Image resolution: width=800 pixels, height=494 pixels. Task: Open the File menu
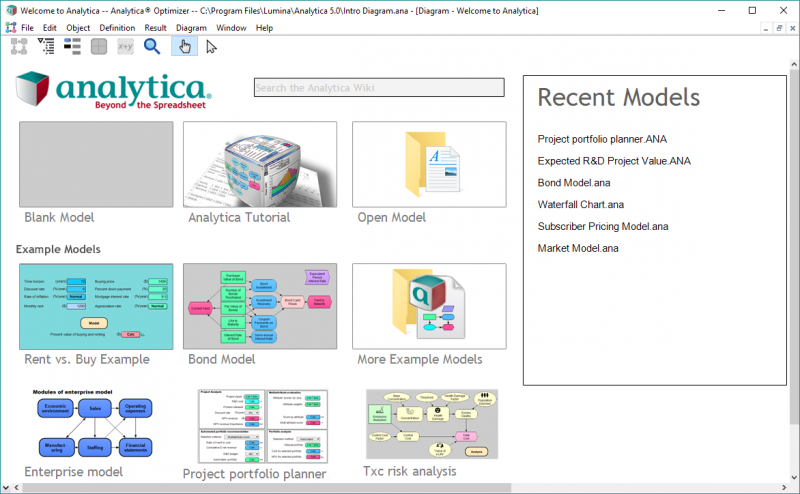tap(28, 28)
